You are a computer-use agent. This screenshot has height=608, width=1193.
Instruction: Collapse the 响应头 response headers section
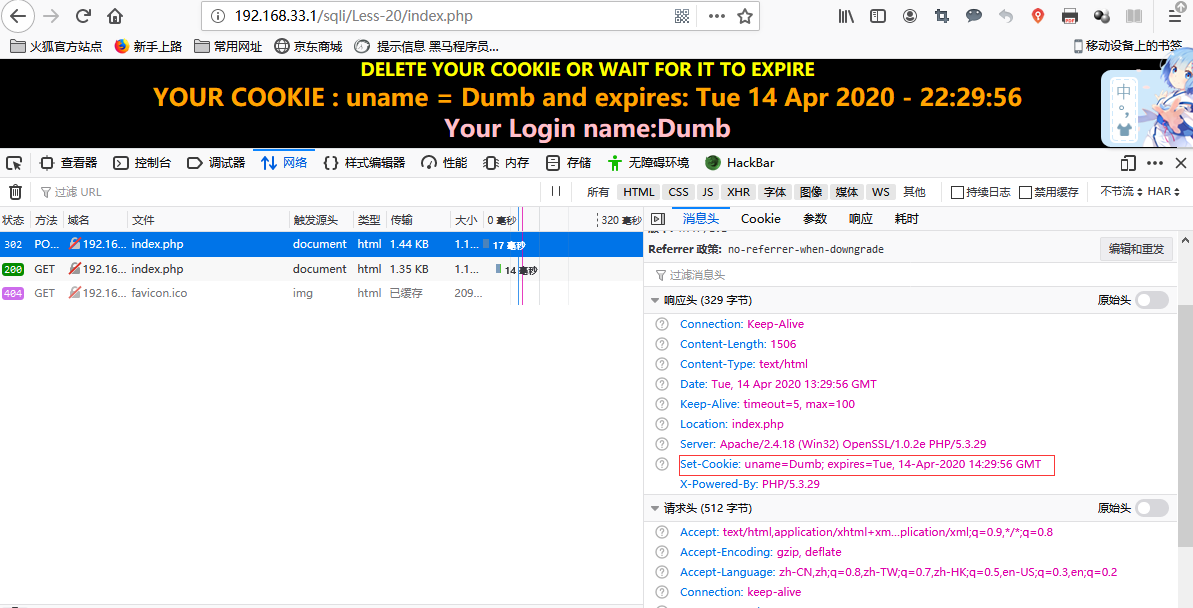pyautogui.click(x=652, y=299)
